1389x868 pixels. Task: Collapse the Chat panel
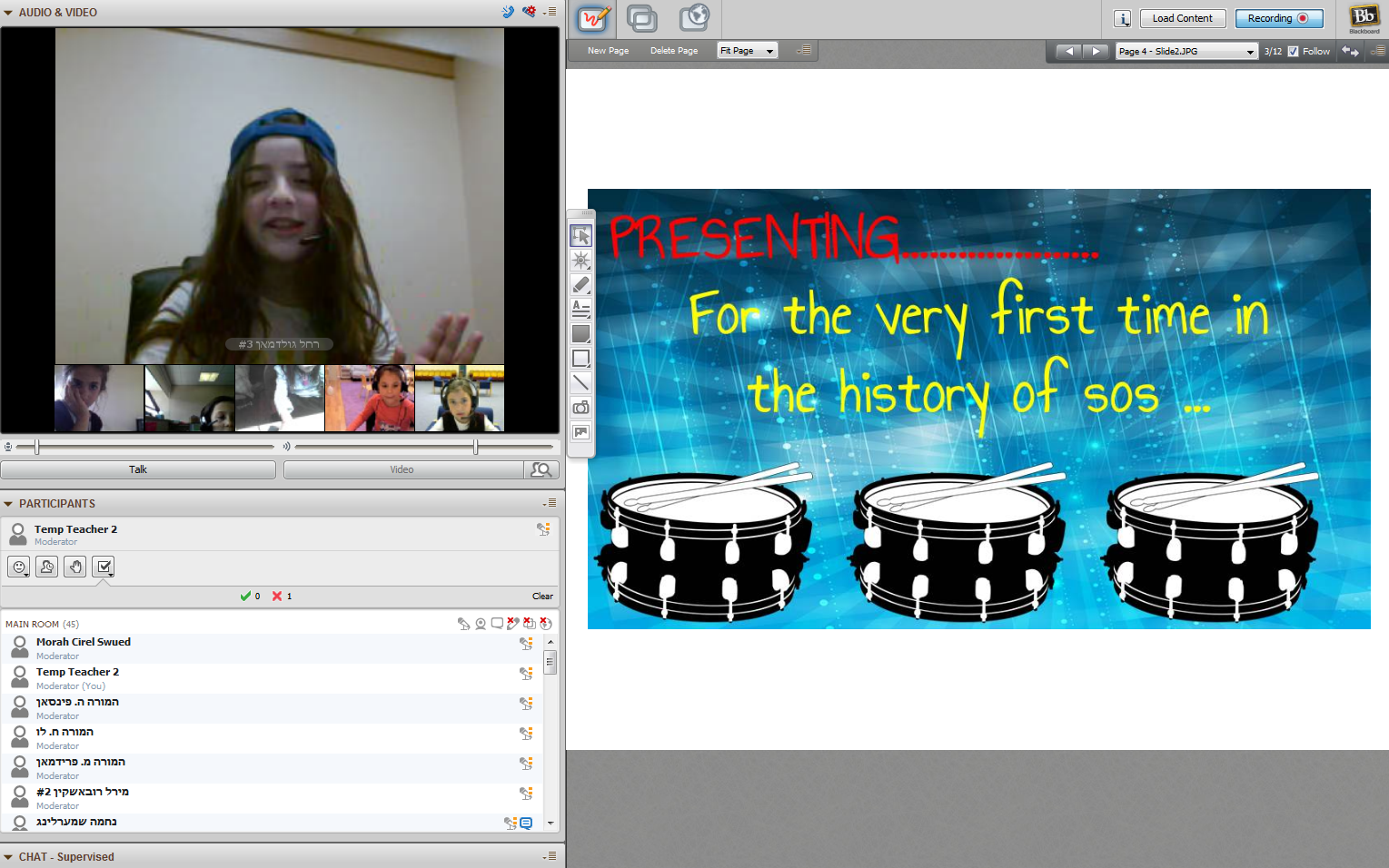pos(8,857)
